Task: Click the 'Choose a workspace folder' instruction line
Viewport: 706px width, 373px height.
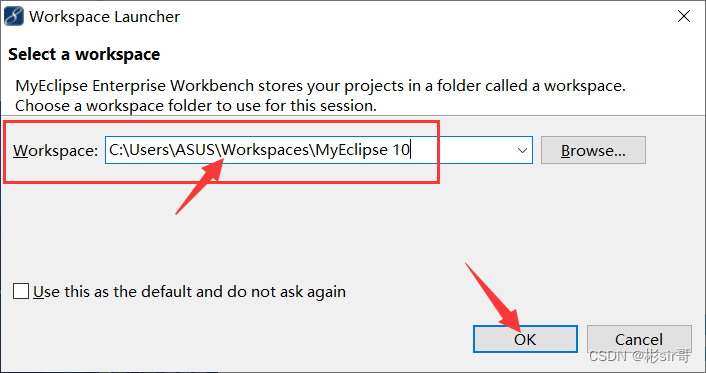Action: coord(196,106)
